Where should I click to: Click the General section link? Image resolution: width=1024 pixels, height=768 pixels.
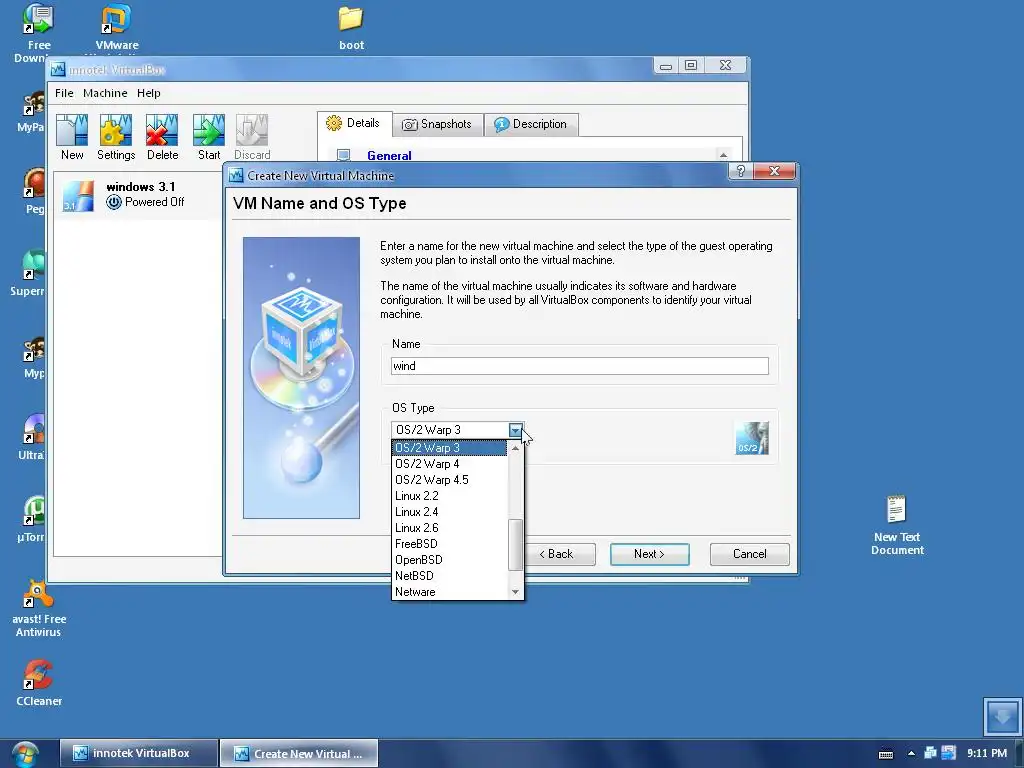click(389, 155)
